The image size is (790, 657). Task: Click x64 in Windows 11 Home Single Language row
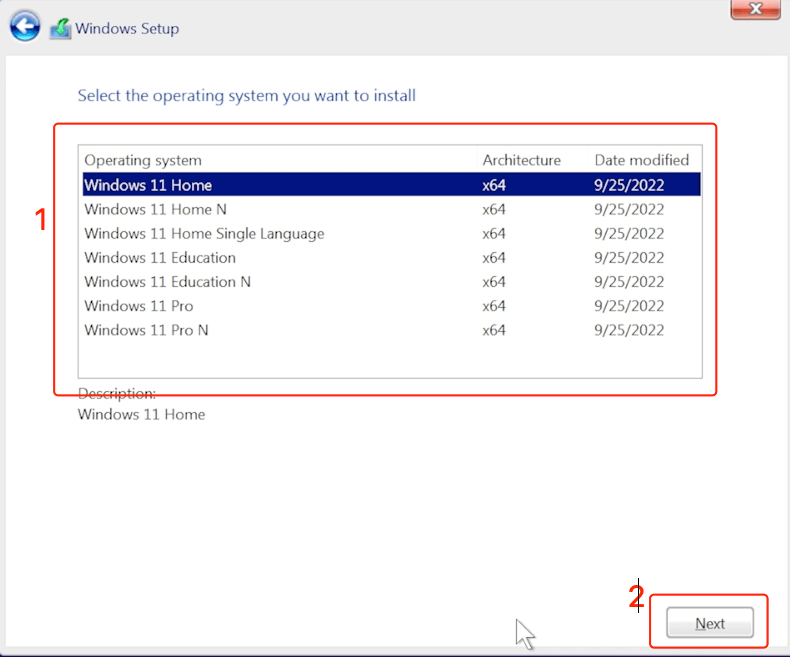point(494,233)
